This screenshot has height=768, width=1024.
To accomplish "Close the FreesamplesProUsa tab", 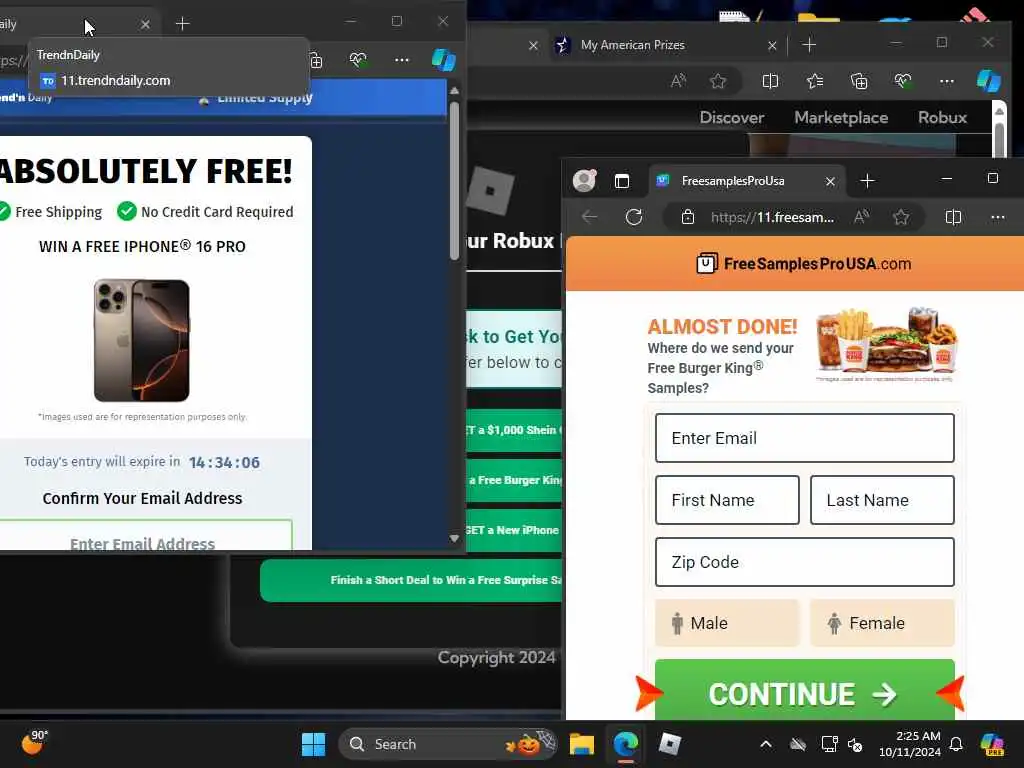I will (x=830, y=182).
